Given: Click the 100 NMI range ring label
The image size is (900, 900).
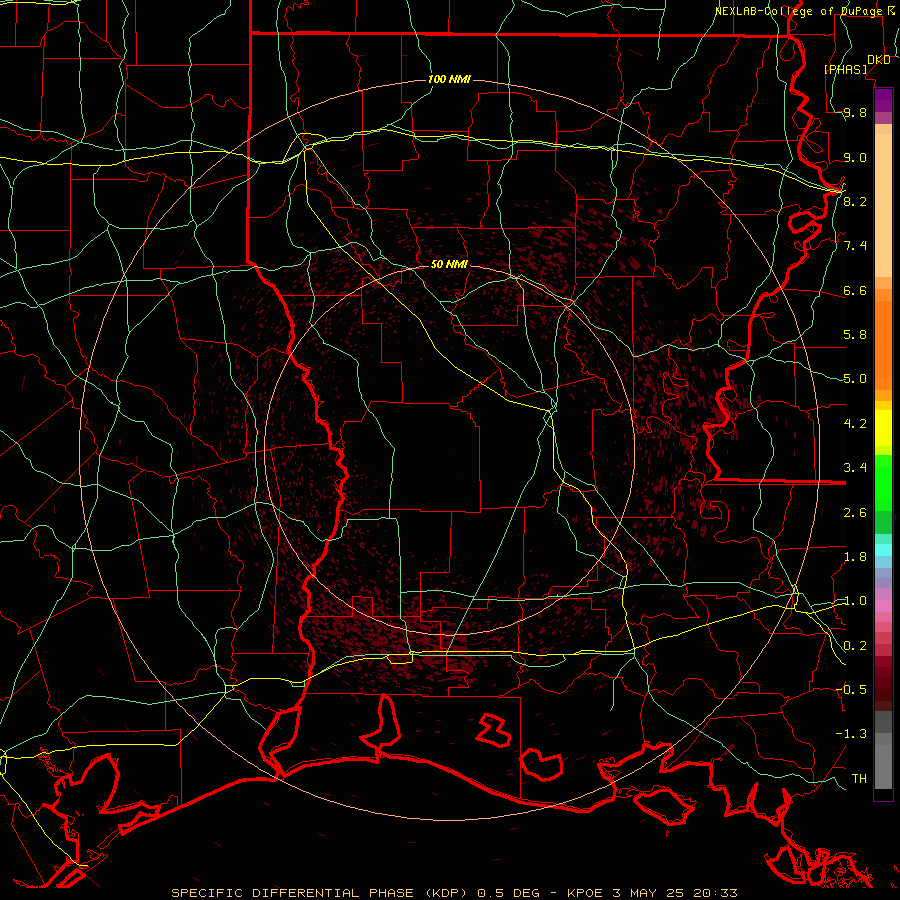Looking at the screenshot, I should pyautogui.click(x=449, y=79).
